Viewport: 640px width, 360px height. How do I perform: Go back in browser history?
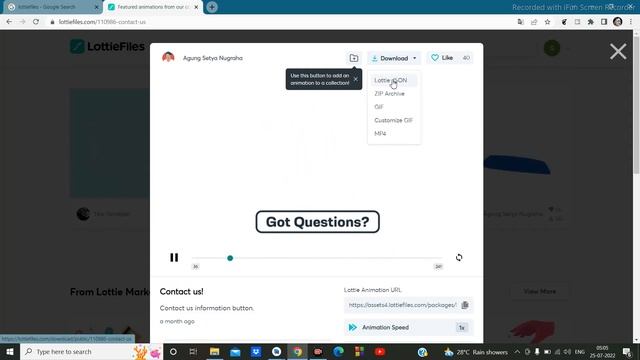point(9,22)
